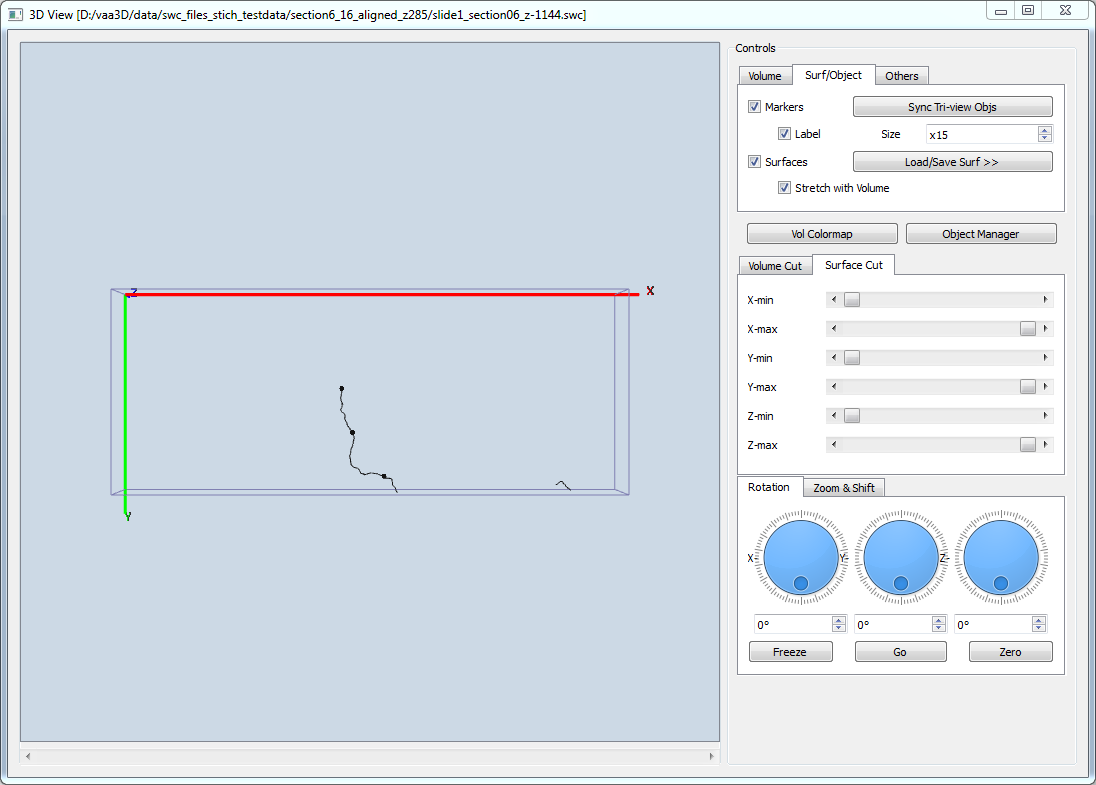
Task: Click the Freeze button
Action: pyautogui.click(x=790, y=652)
